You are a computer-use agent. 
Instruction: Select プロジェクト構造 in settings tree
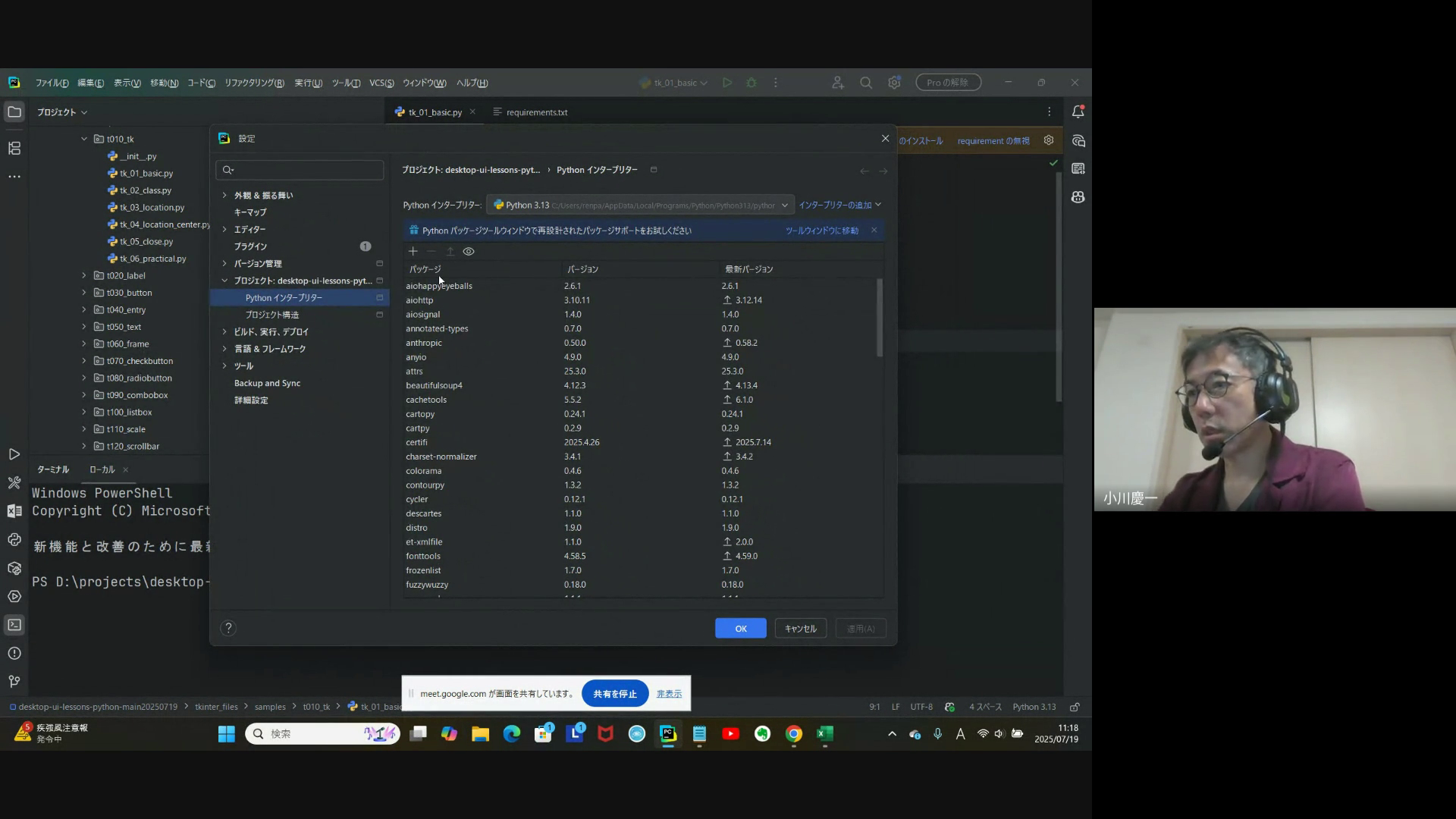point(272,315)
